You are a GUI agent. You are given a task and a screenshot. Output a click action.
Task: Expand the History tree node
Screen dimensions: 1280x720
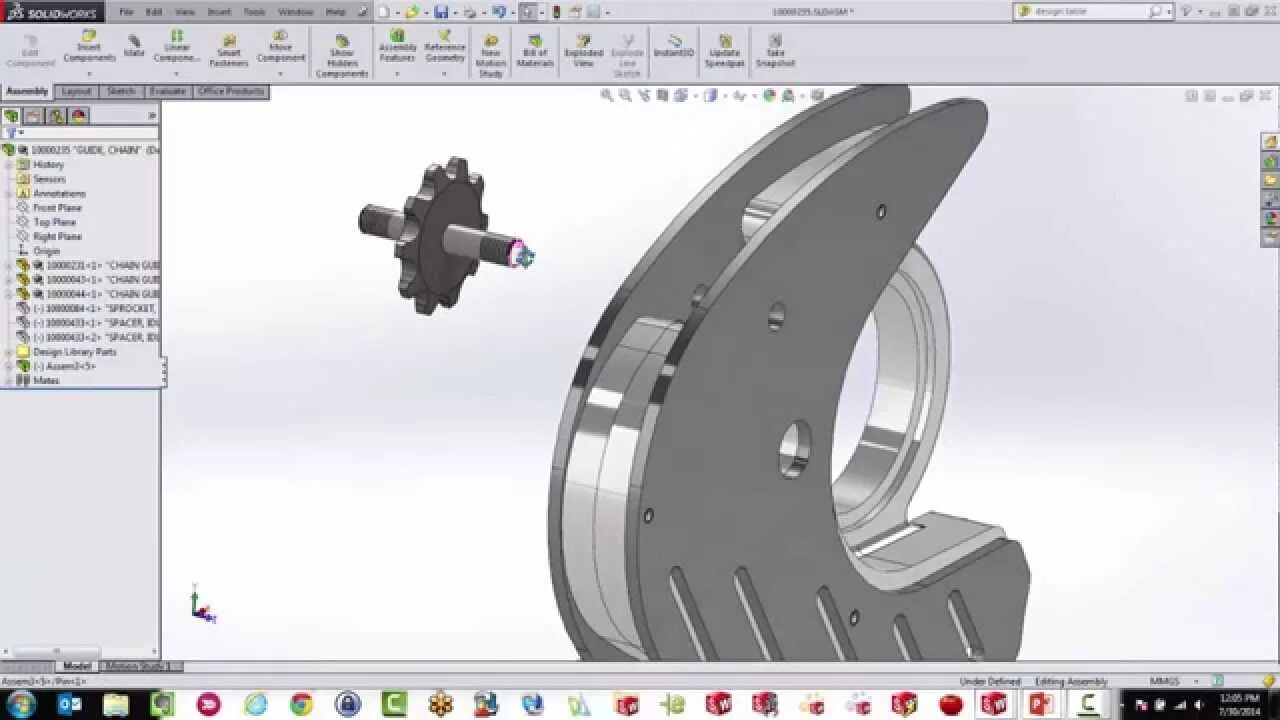click(x=9, y=164)
